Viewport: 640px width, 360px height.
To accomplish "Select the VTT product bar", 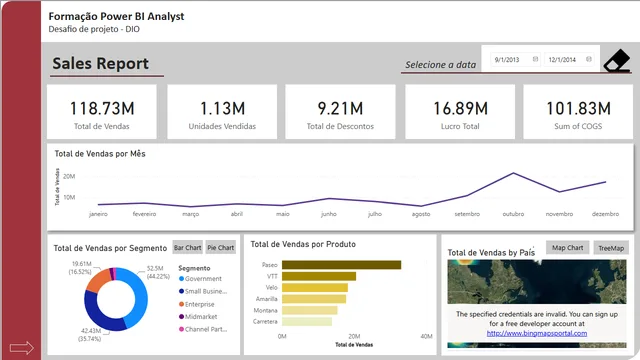I will click(319, 276).
